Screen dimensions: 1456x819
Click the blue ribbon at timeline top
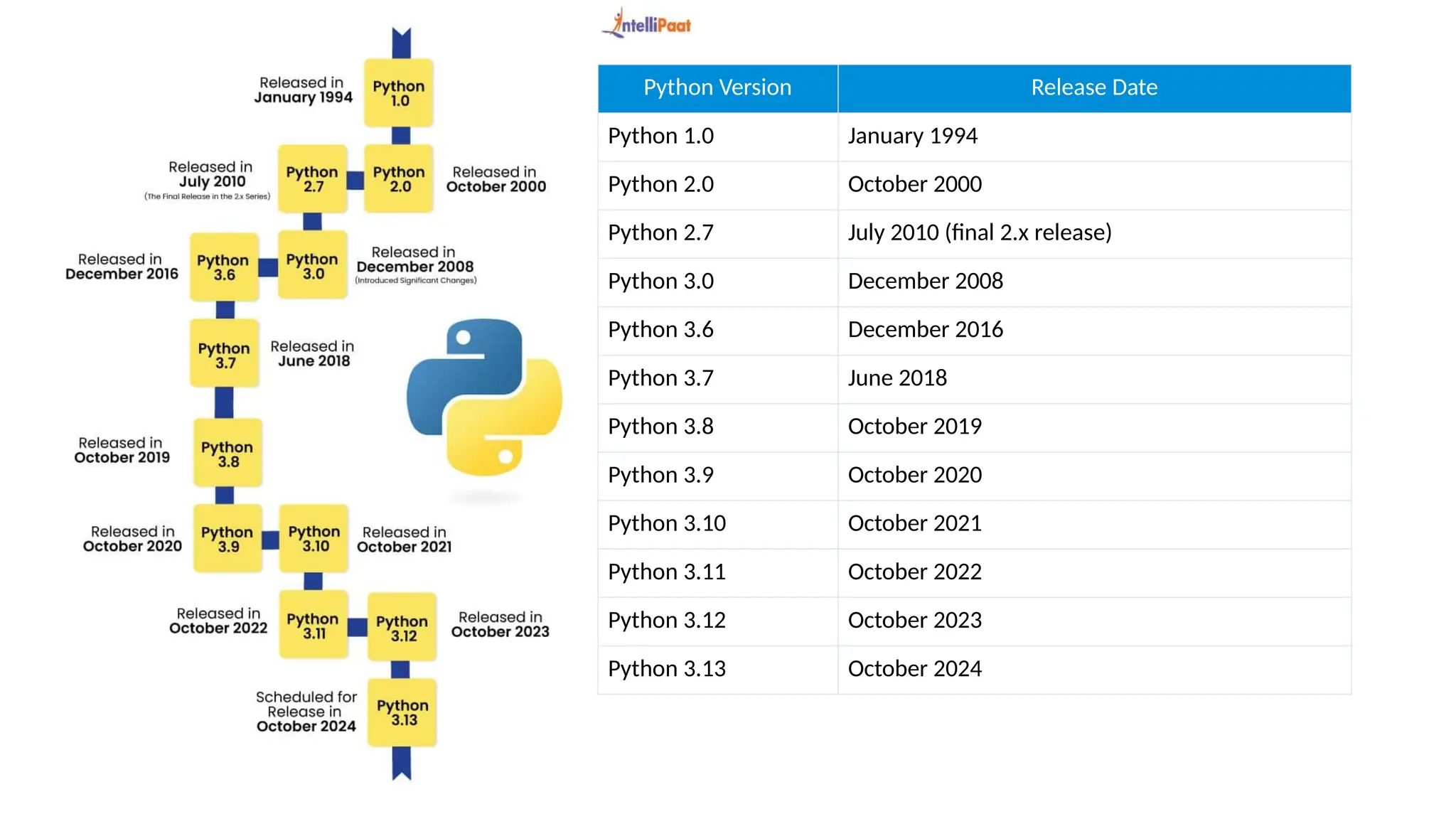(402, 43)
